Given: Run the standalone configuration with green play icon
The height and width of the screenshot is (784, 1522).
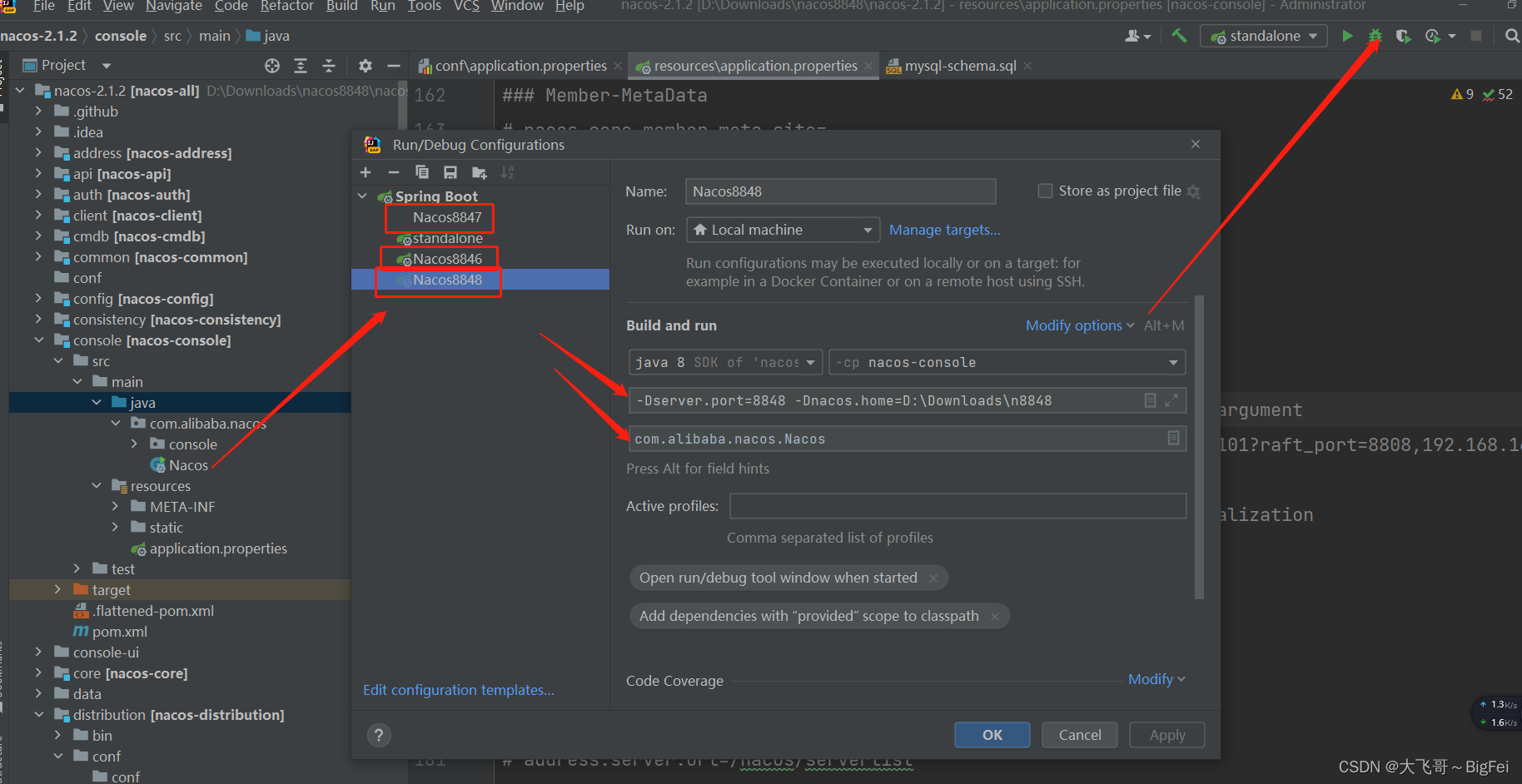Looking at the screenshot, I should pos(1347,36).
